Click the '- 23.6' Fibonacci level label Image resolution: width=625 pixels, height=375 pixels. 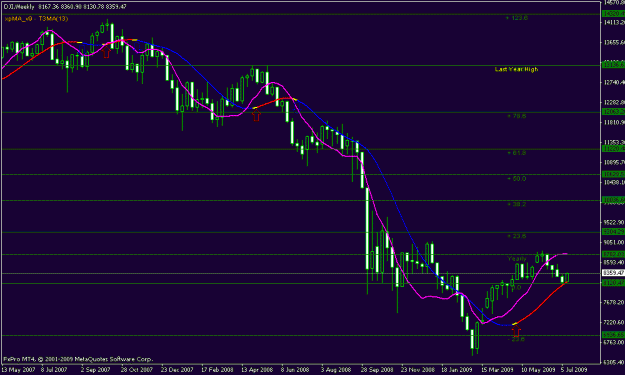pos(516,339)
